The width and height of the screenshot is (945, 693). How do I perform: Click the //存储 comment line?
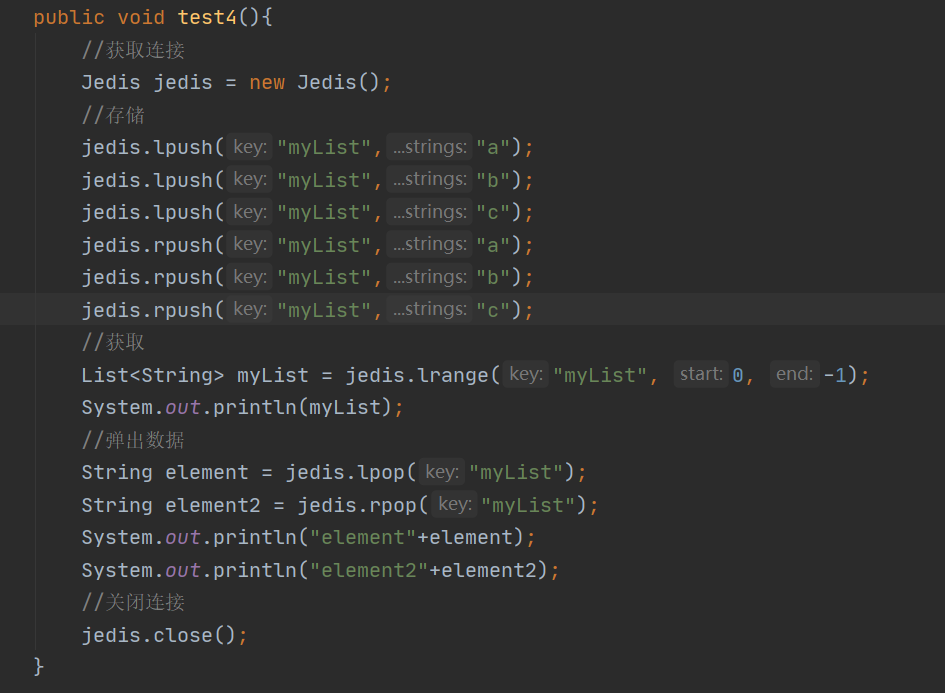click(113, 115)
